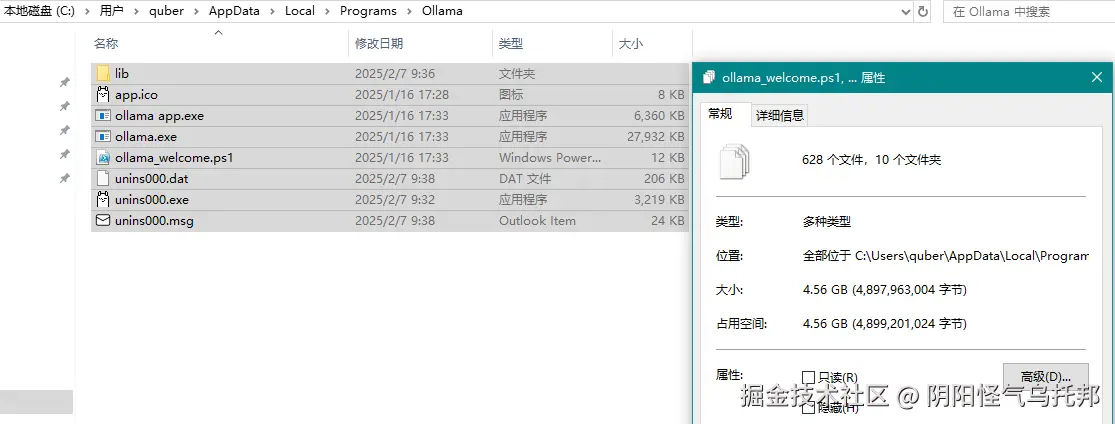Click the 3,219 KB size cell

[x=659, y=199]
